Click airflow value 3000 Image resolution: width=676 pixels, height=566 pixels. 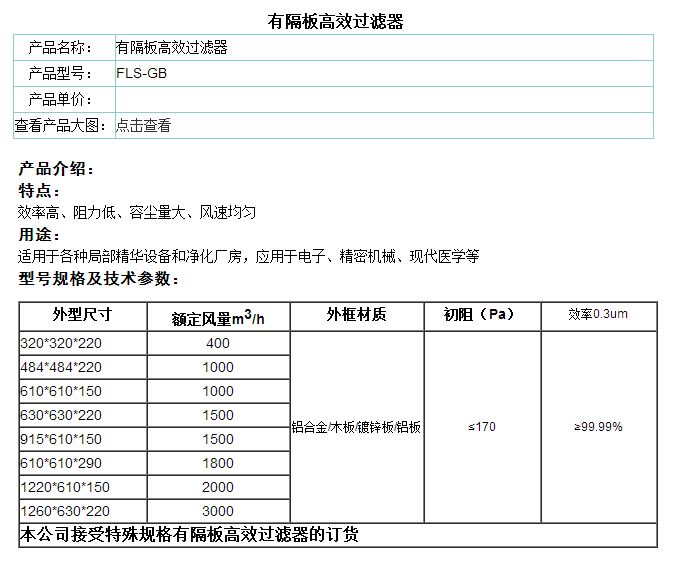pyautogui.click(x=218, y=511)
